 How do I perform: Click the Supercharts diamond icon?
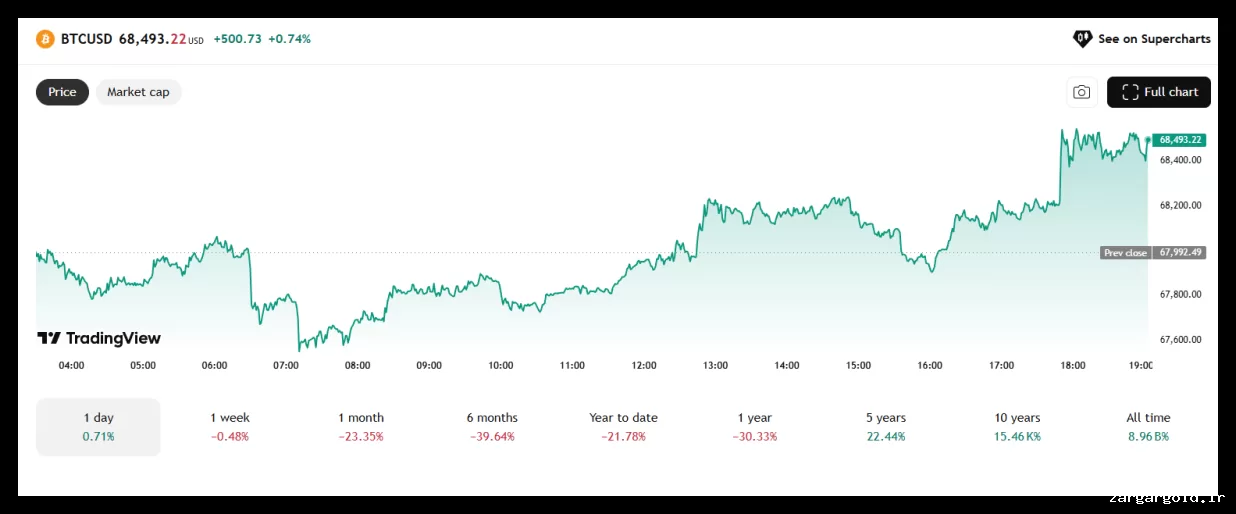(1082, 39)
